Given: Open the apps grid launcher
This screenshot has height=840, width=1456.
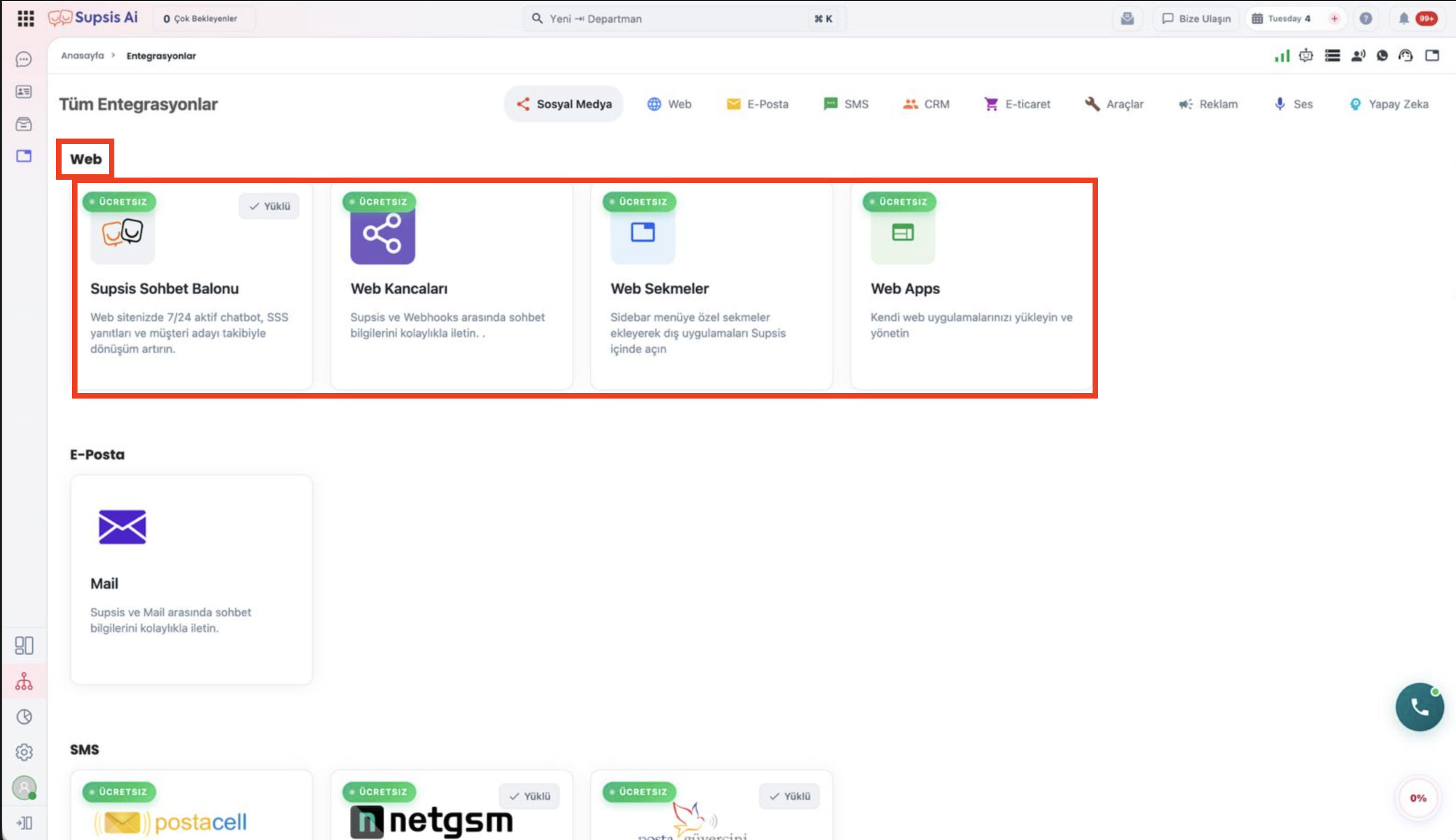Looking at the screenshot, I should [25, 19].
